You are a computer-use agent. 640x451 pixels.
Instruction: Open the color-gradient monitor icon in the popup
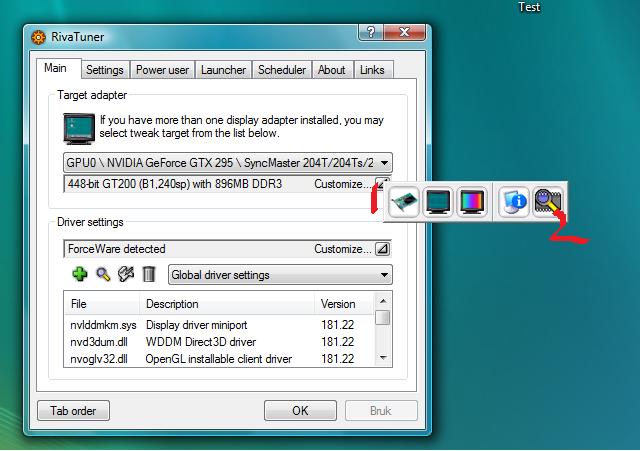point(472,202)
